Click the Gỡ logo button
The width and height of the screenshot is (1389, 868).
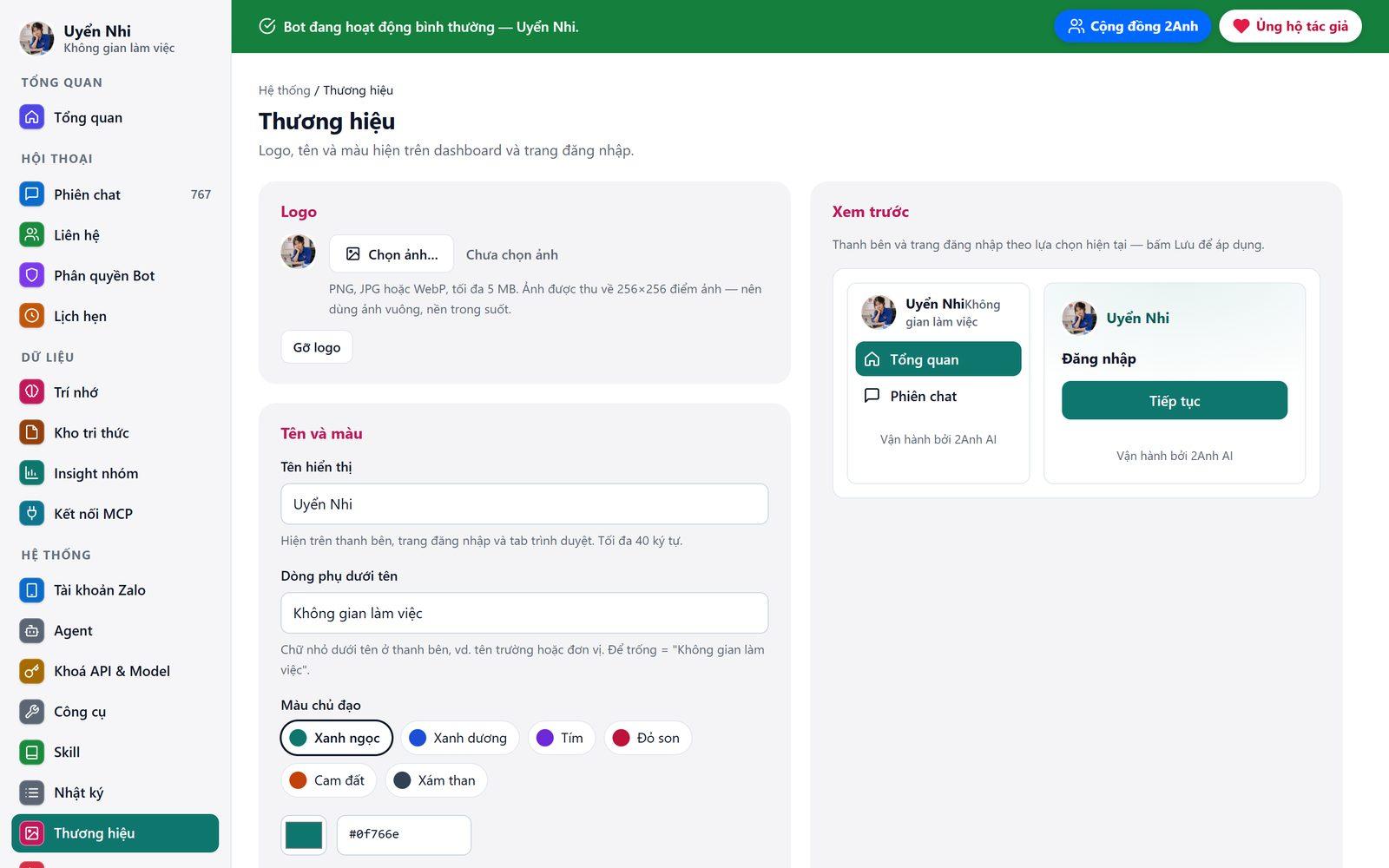317,347
